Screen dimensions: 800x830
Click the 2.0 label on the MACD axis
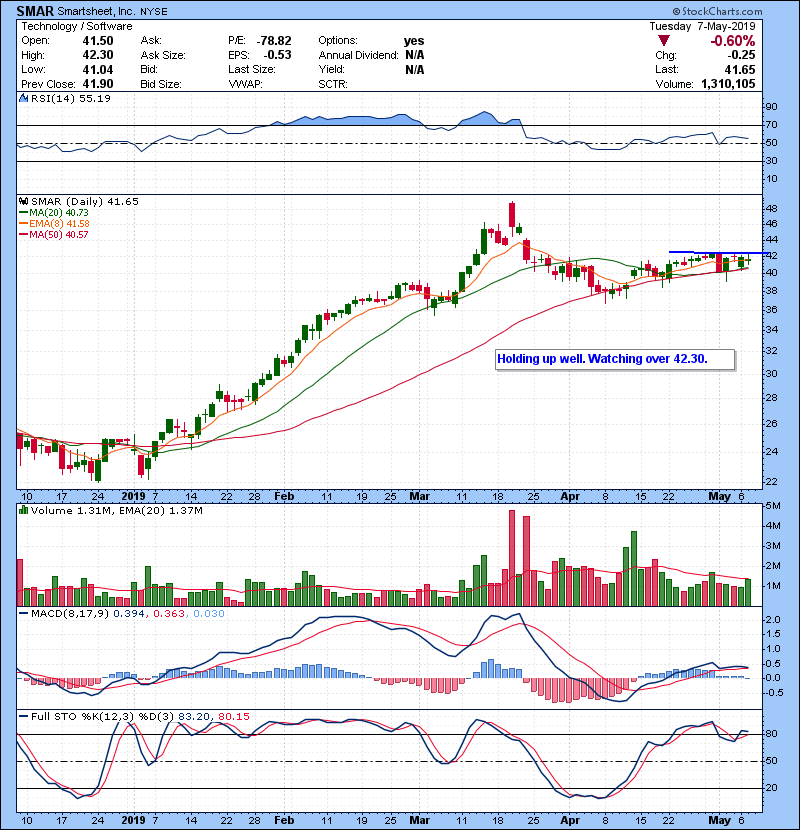coord(774,620)
